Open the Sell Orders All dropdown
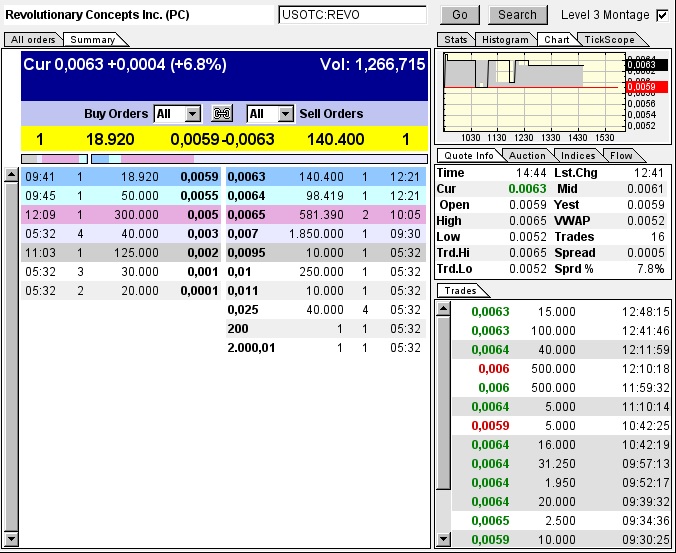 pyautogui.click(x=285, y=114)
